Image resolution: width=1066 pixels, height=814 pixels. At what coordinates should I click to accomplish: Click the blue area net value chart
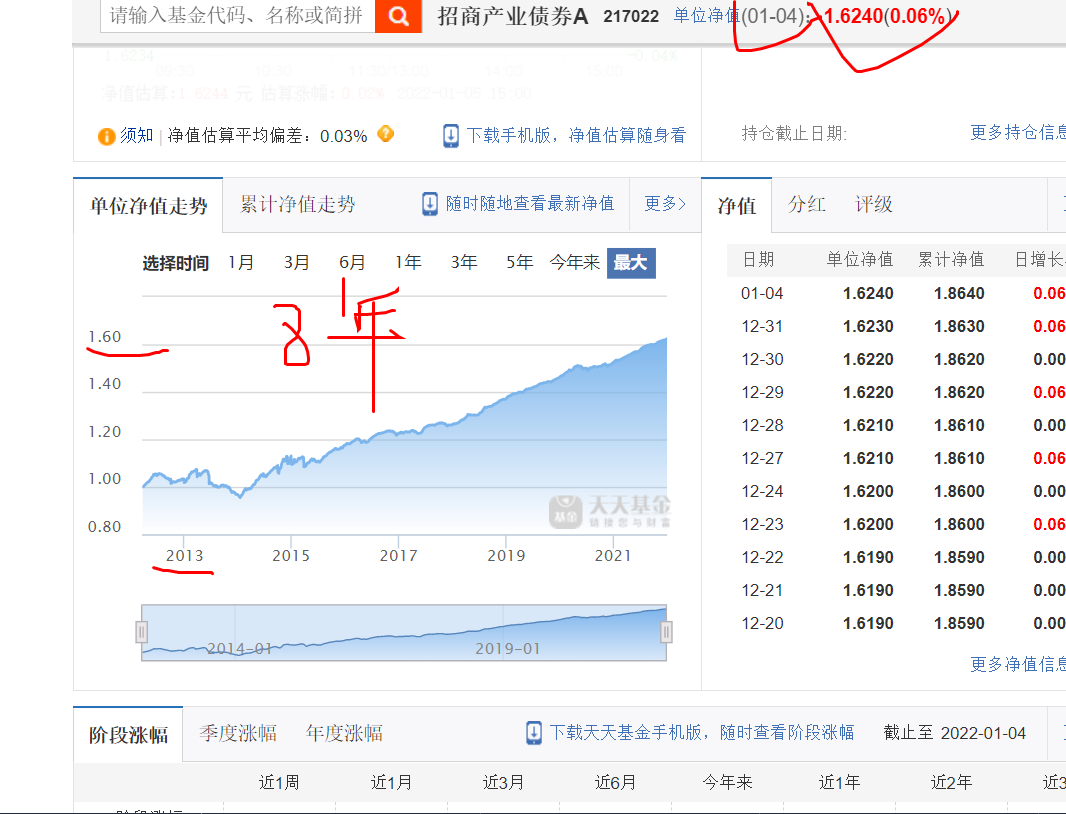(x=405, y=435)
